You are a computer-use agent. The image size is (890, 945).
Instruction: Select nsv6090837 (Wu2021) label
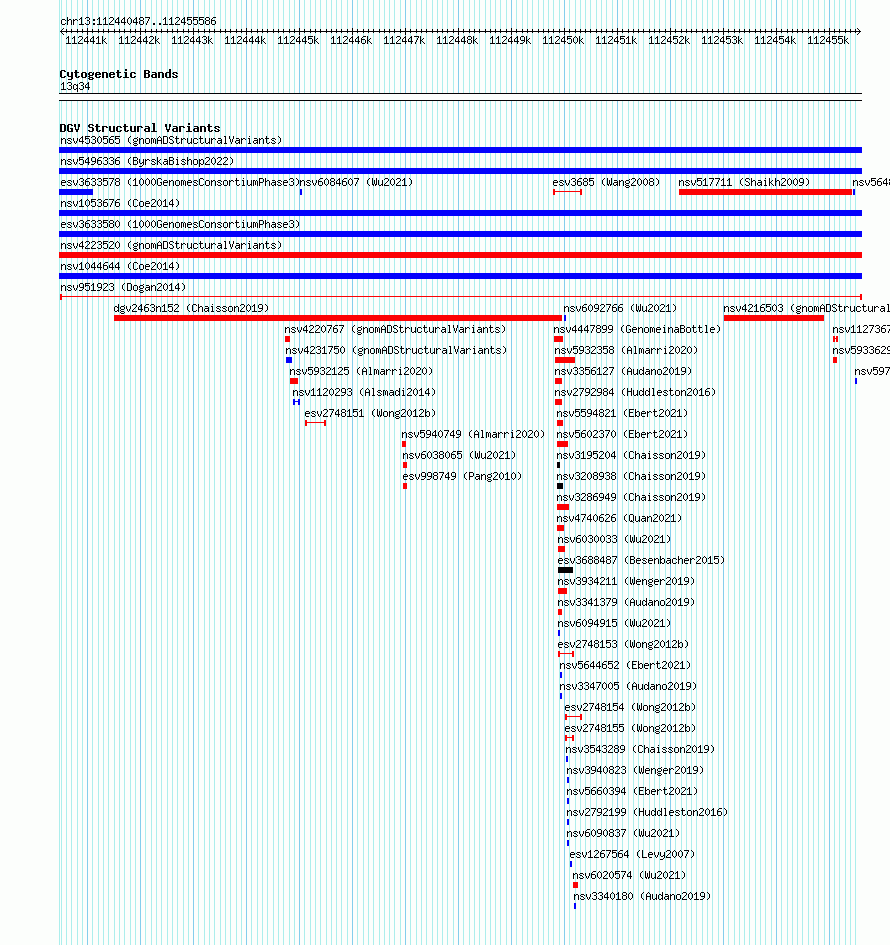coord(623,834)
